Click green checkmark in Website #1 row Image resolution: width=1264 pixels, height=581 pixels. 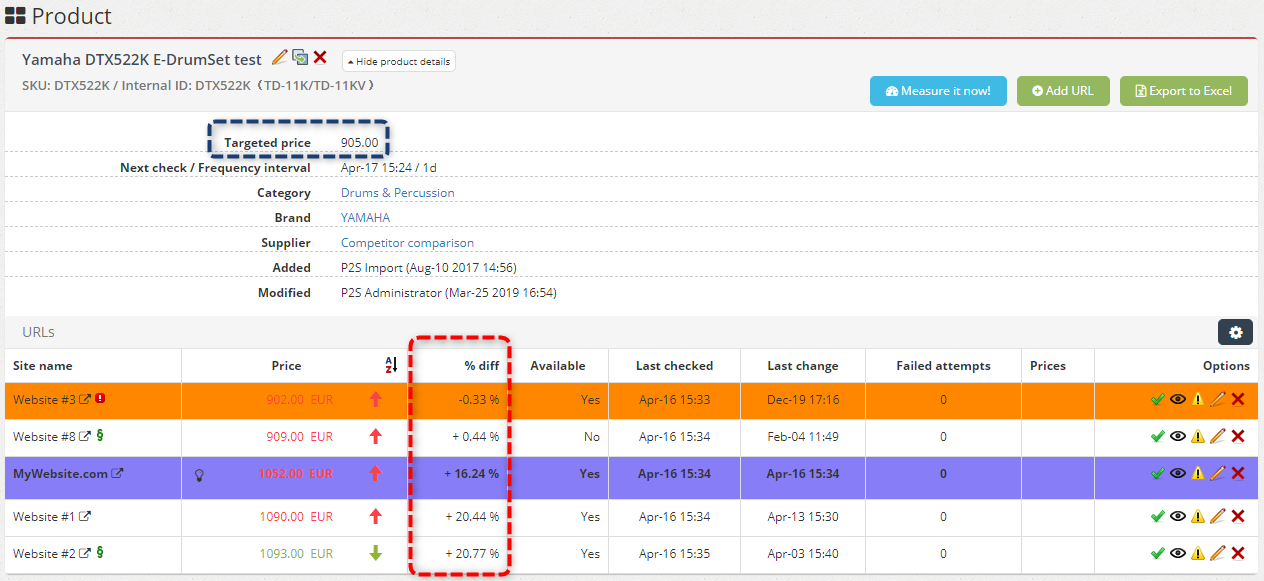[x=1158, y=517]
